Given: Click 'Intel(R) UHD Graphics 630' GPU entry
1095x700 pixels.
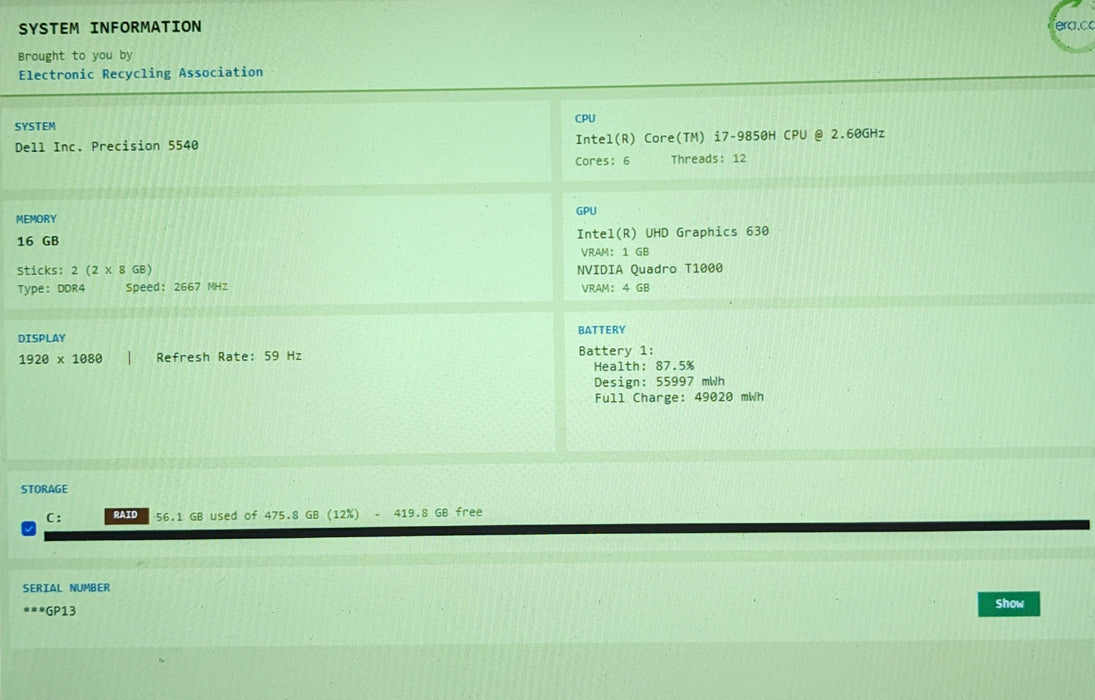Looking at the screenshot, I should (673, 232).
